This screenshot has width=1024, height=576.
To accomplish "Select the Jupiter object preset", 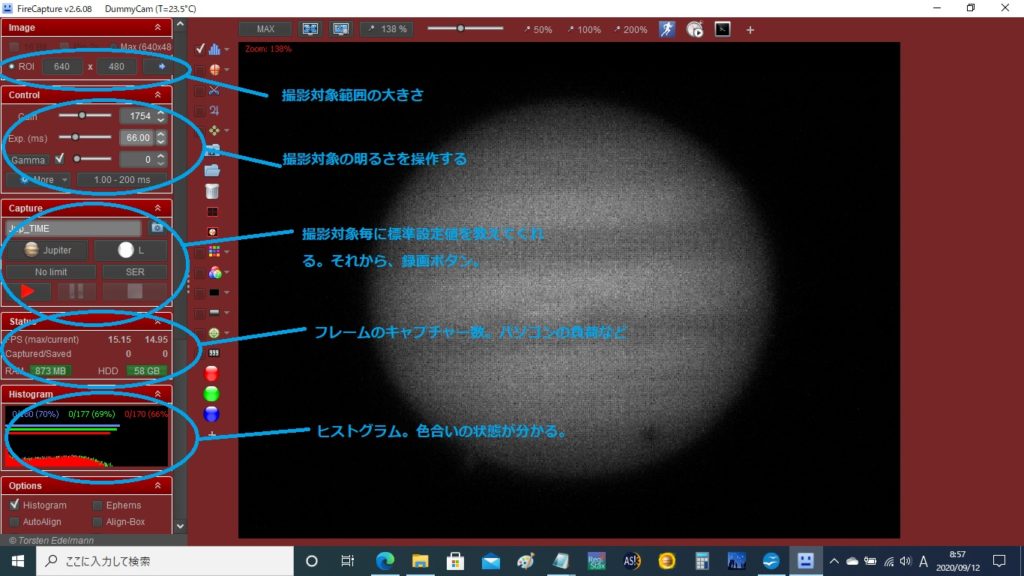I will pos(47,250).
